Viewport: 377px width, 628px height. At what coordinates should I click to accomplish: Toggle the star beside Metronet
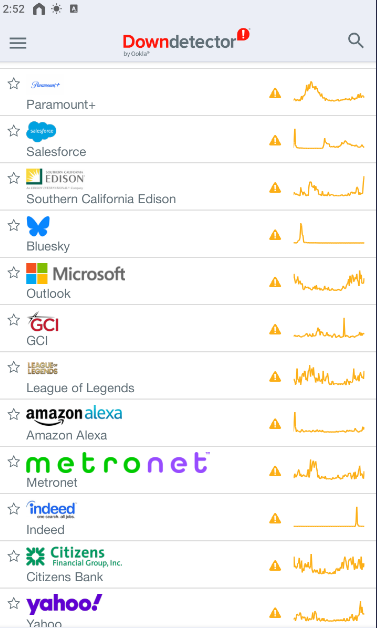tap(14, 461)
